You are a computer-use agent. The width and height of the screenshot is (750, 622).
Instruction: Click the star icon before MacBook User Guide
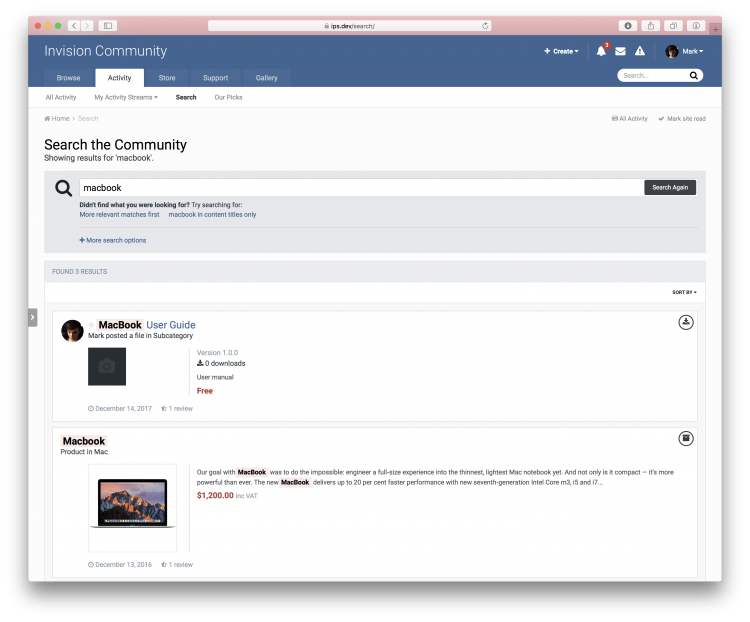[x=91, y=325]
